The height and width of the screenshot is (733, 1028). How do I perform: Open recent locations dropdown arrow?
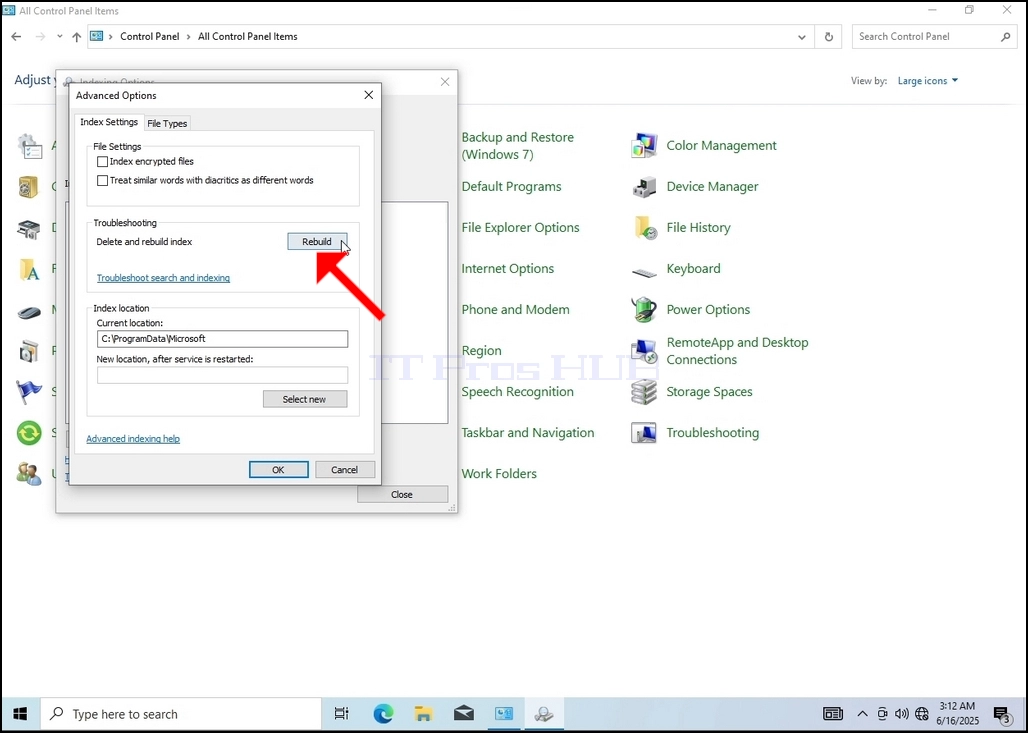pyautogui.click(x=60, y=37)
